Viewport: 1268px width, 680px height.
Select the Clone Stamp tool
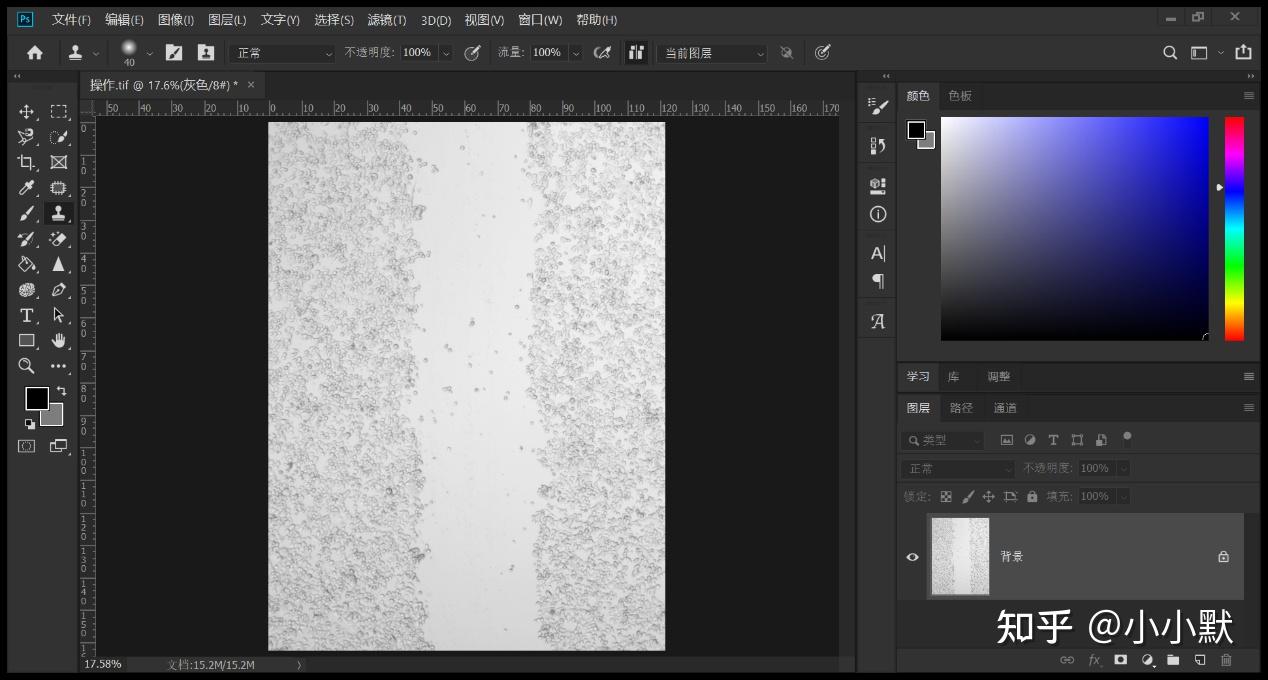tap(58, 213)
